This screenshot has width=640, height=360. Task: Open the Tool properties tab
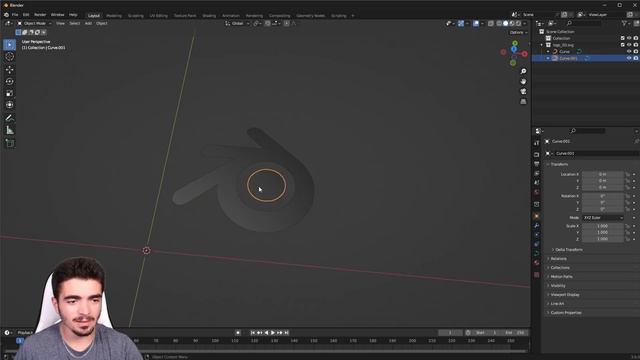coord(536,143)
